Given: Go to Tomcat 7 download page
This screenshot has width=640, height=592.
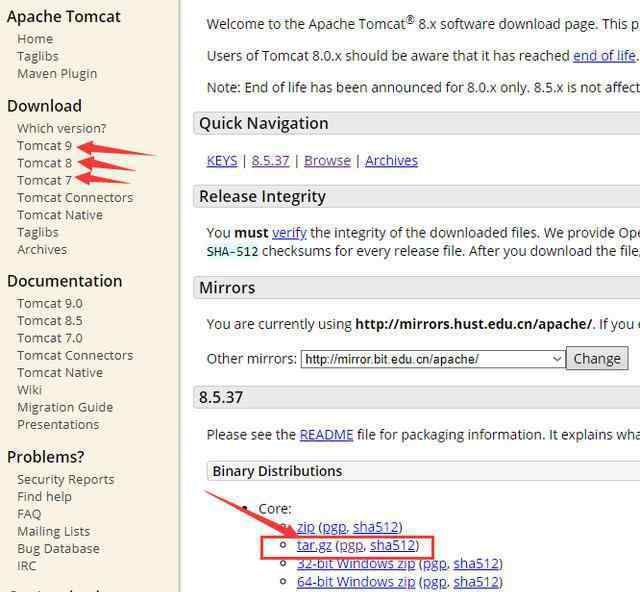Looking at the screenshot, I should click(44, 180).
